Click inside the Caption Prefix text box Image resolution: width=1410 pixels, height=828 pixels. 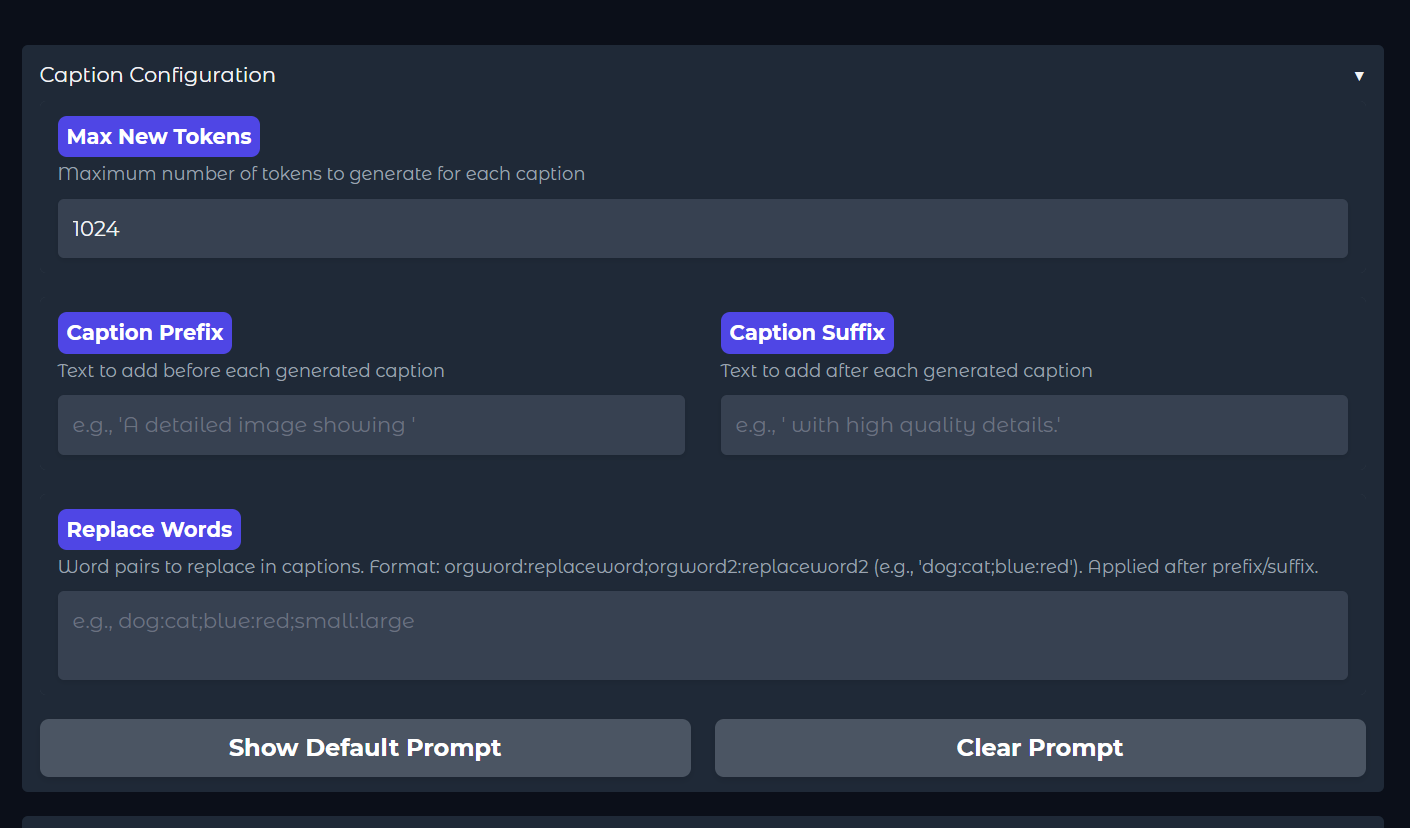(x=371, y=425)
